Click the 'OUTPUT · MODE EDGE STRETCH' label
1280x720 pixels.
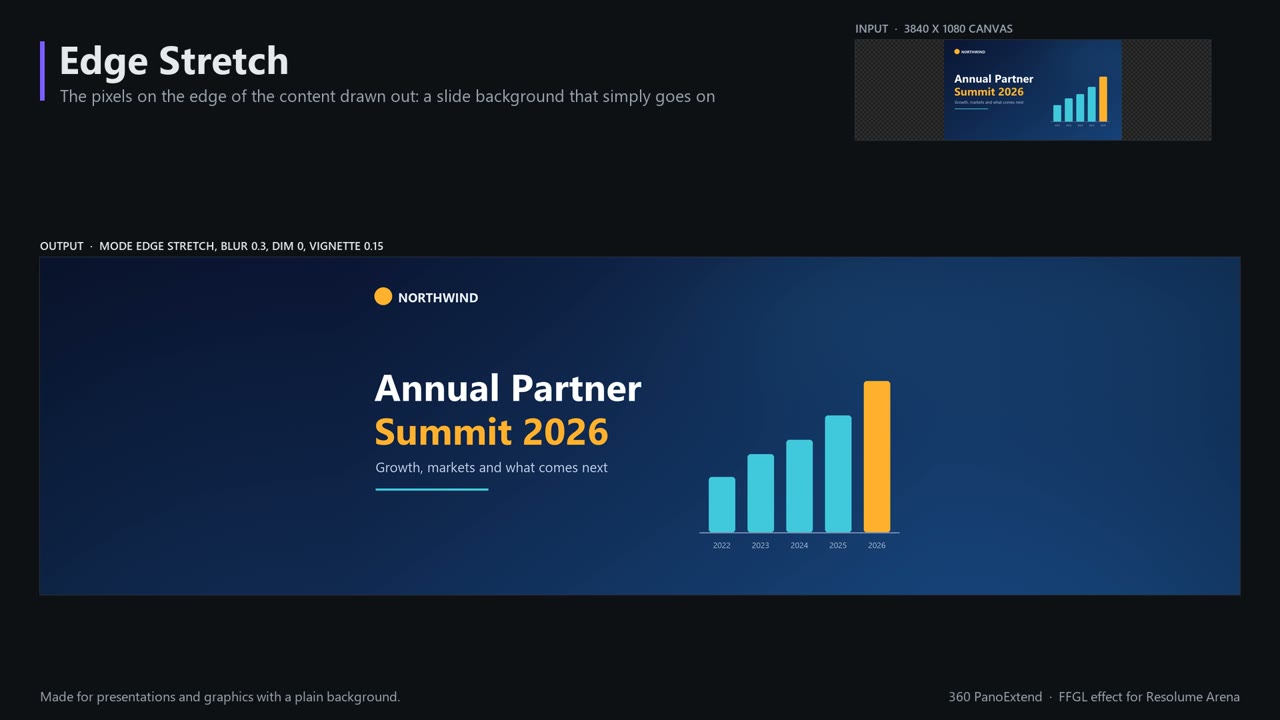click(x=211, y=246)
